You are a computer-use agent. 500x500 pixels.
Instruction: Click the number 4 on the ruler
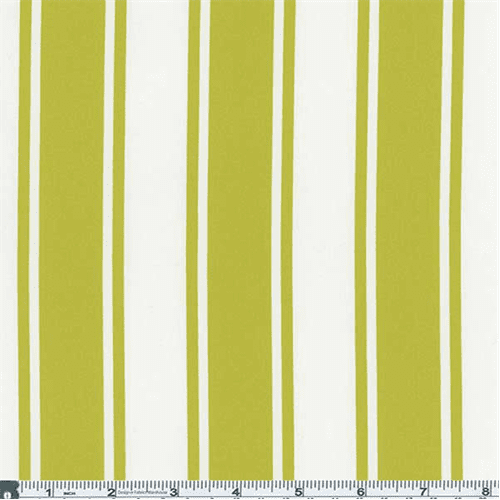click(x=236, y=492)
